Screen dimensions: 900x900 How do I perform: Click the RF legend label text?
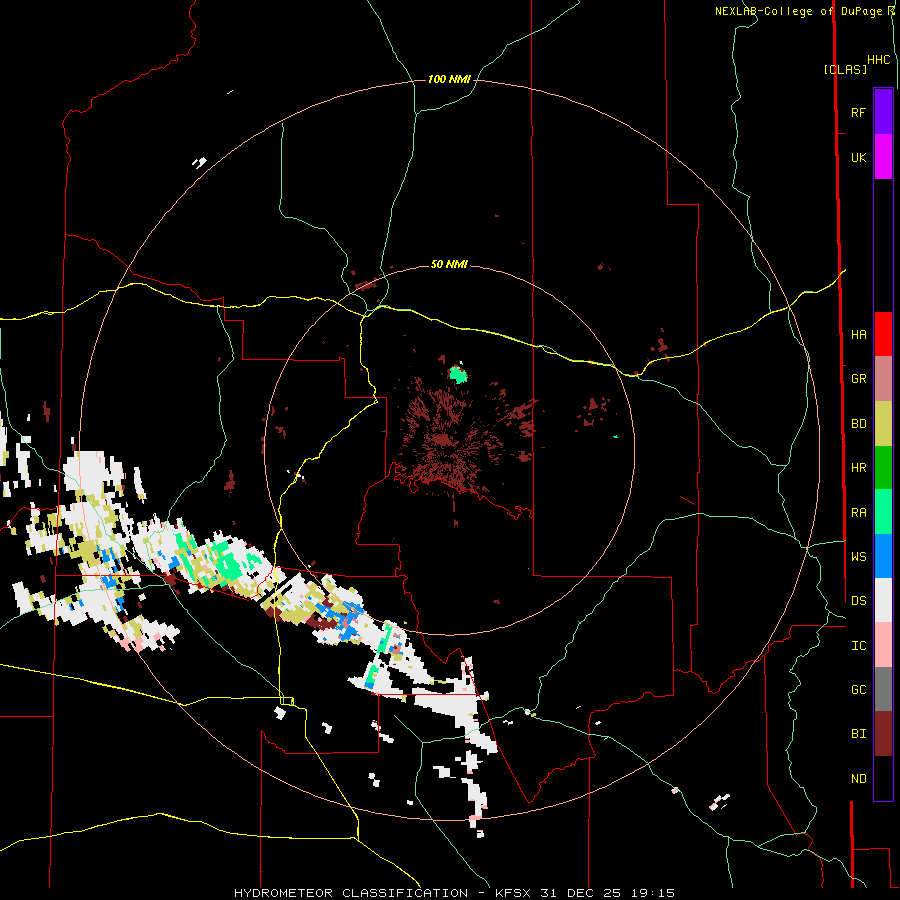858,112
